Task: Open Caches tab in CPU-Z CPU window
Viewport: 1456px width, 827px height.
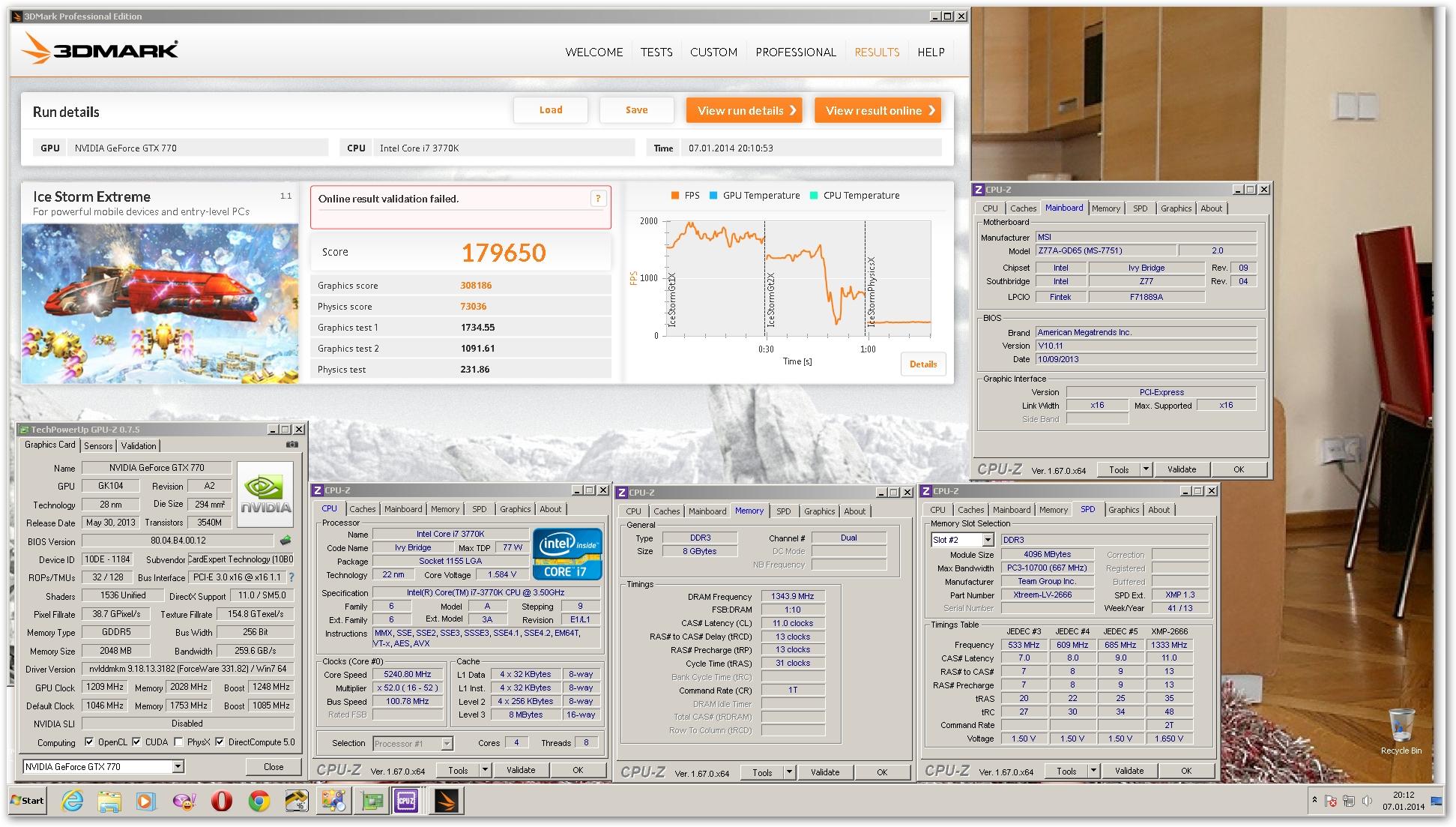Action: pyautogui.click(x=362, y=509)
